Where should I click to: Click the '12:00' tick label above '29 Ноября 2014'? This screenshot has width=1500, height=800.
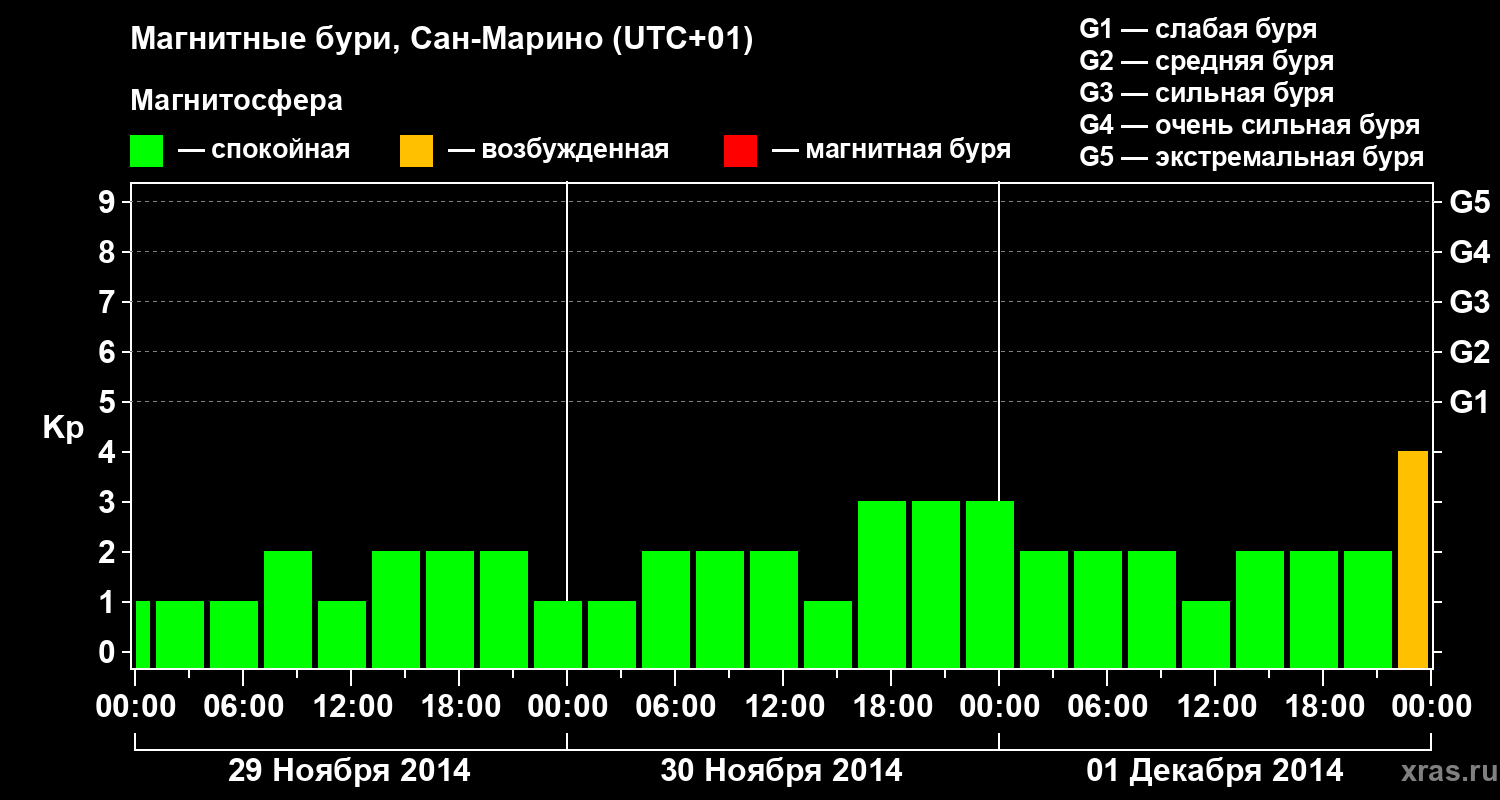351,706
